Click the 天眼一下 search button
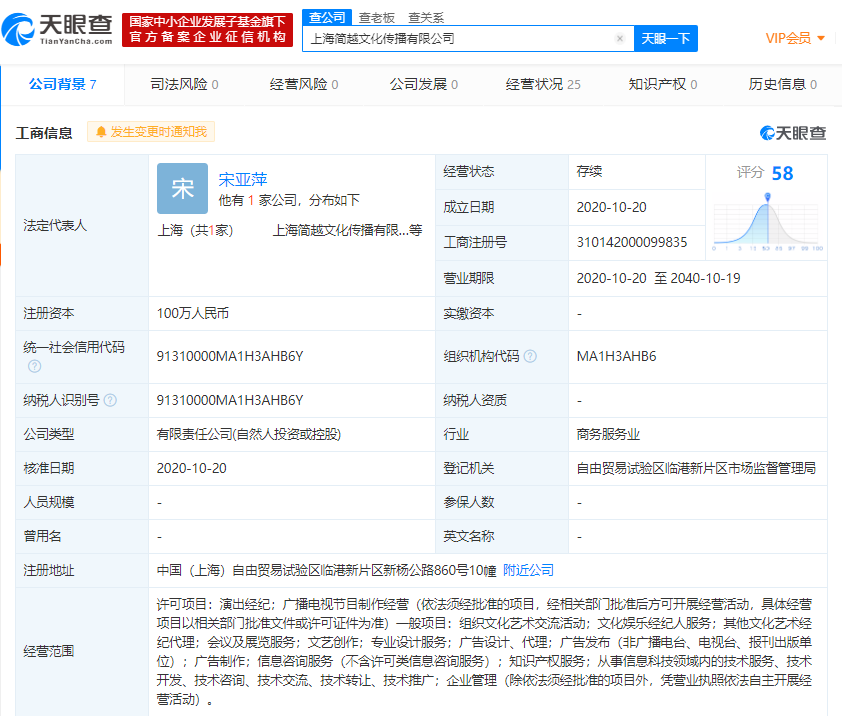842x716 pixels. (x=665, y=39)
